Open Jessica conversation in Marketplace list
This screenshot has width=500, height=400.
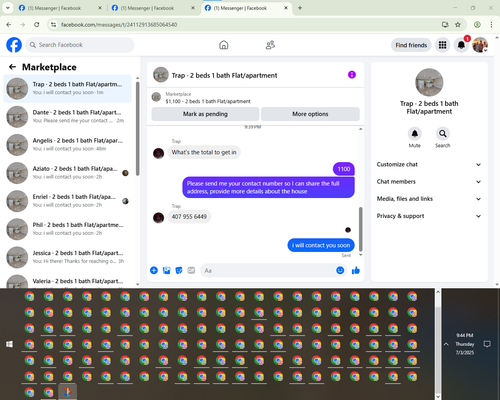pos(67,257)
